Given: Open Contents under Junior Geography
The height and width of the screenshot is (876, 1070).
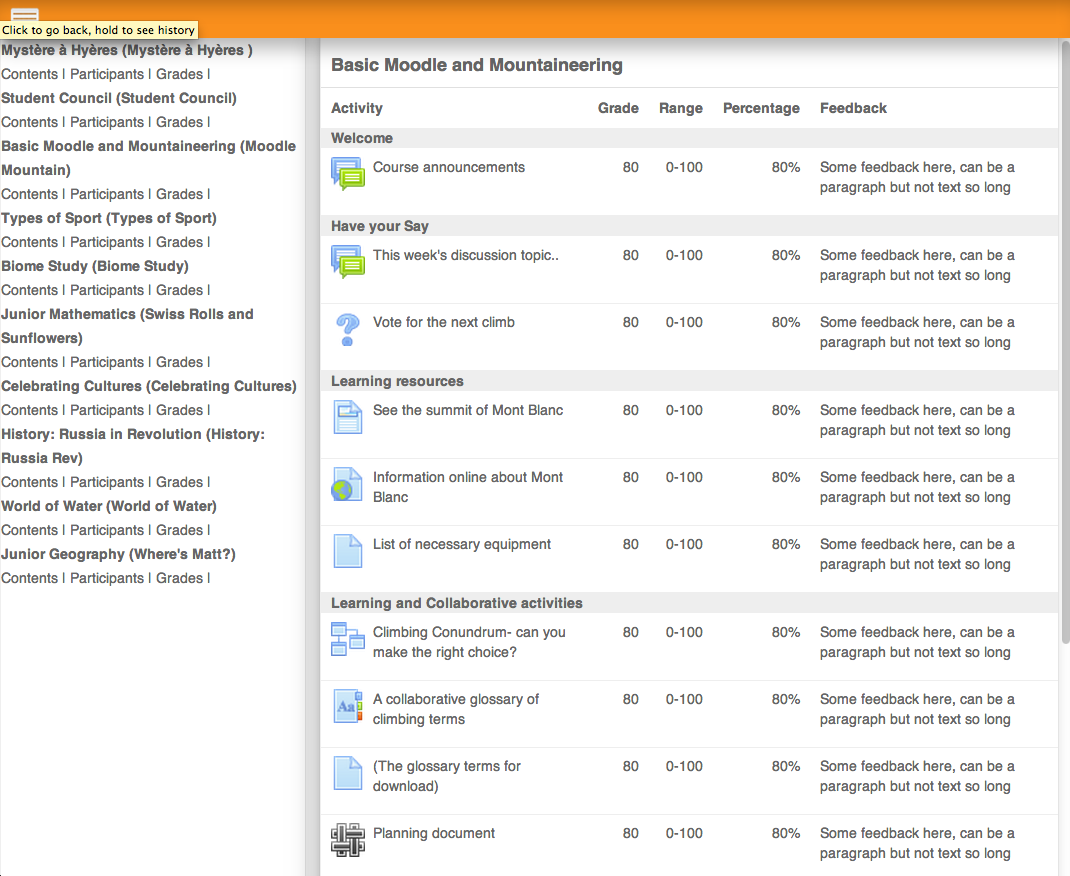Looking at the screenshot, I should pos(29,578).
